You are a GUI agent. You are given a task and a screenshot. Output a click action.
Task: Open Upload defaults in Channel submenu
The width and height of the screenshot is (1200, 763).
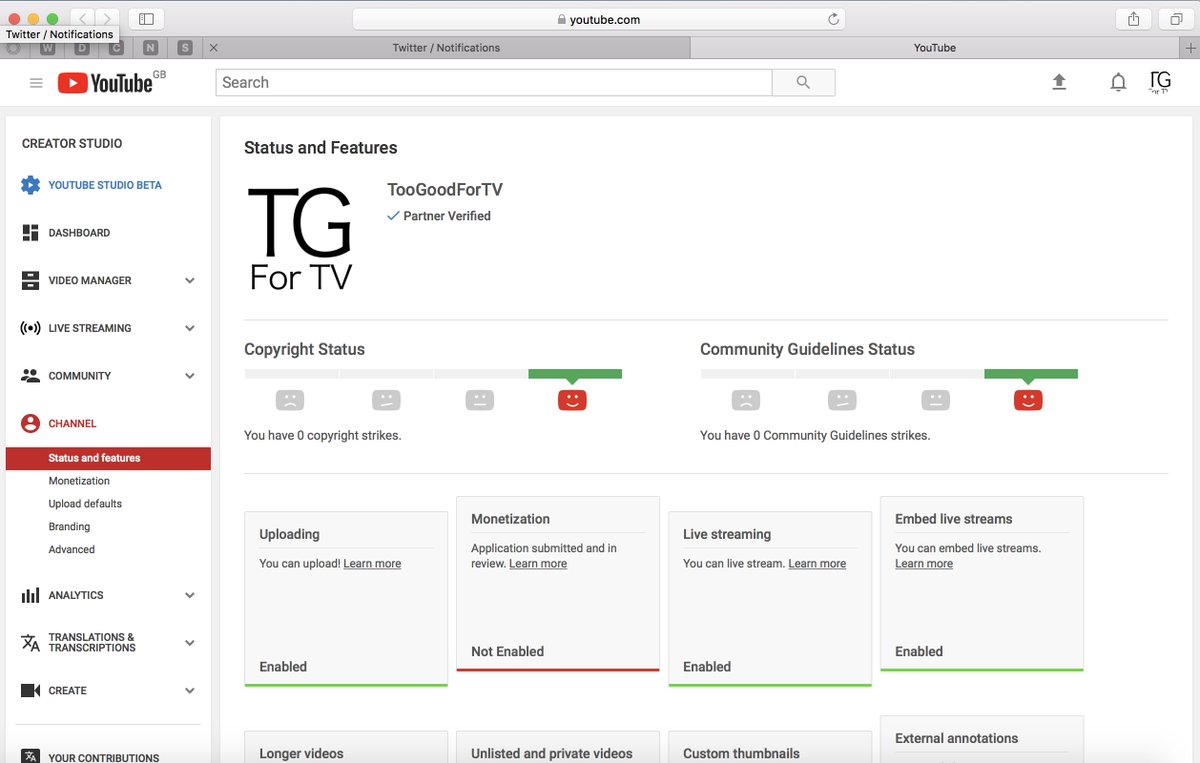tap(85, 504)
